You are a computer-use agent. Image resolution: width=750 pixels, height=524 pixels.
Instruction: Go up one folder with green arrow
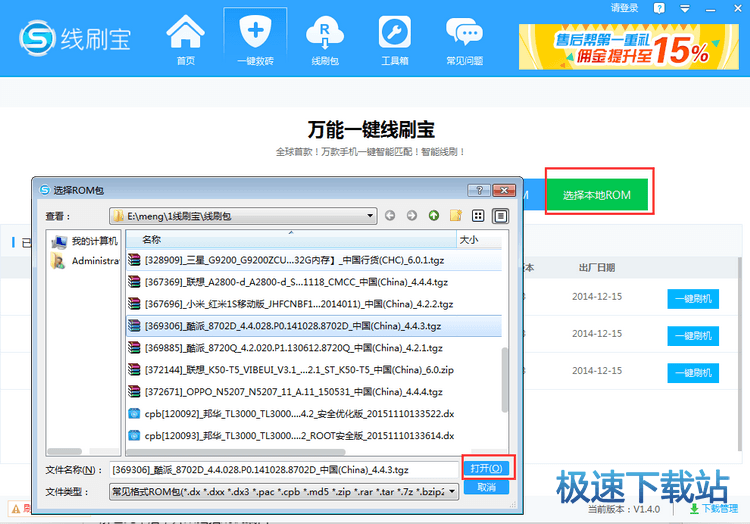coord(433,215)
